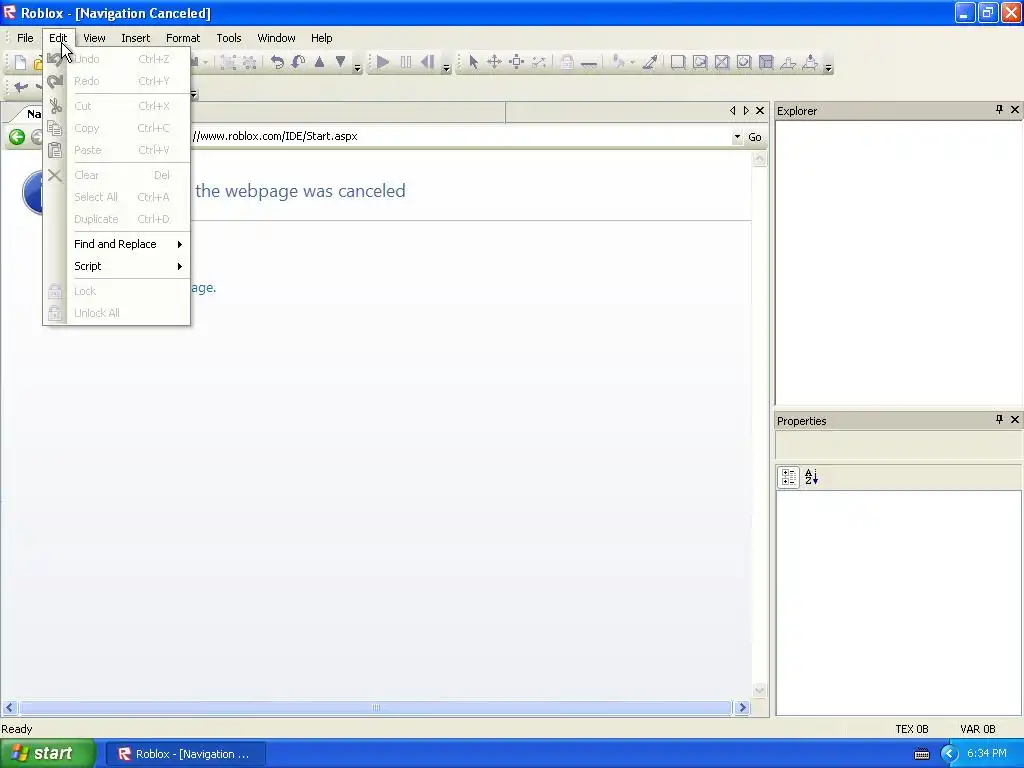
Task: Click the address bar URL field
Action: [460, 136]
